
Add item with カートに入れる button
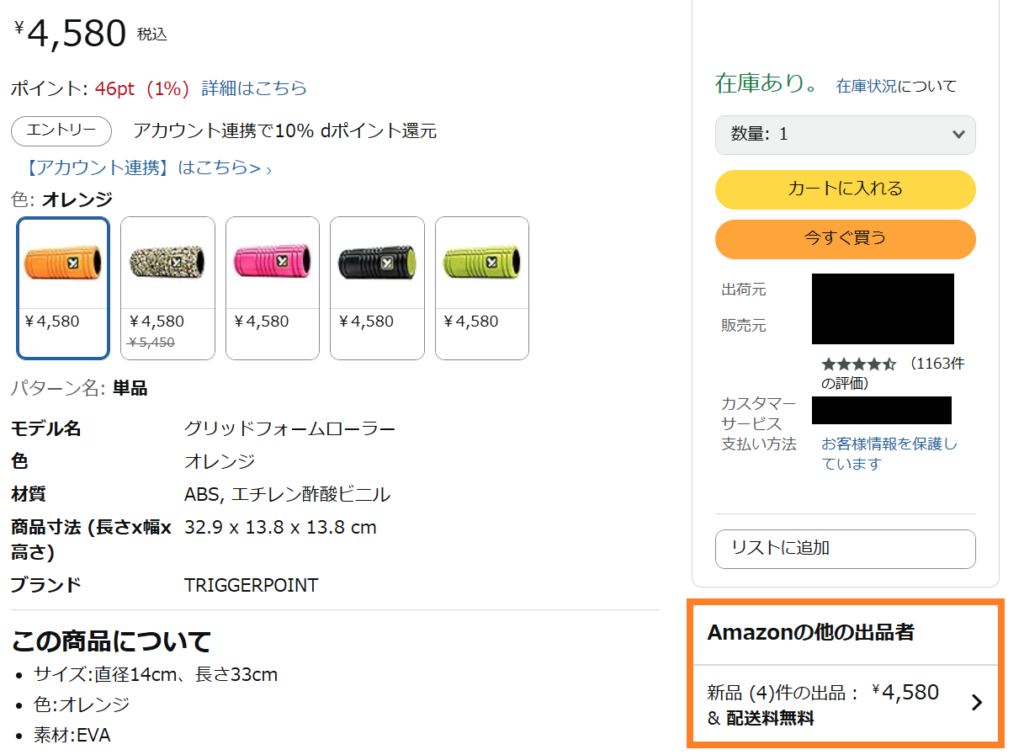coord(845,189)
